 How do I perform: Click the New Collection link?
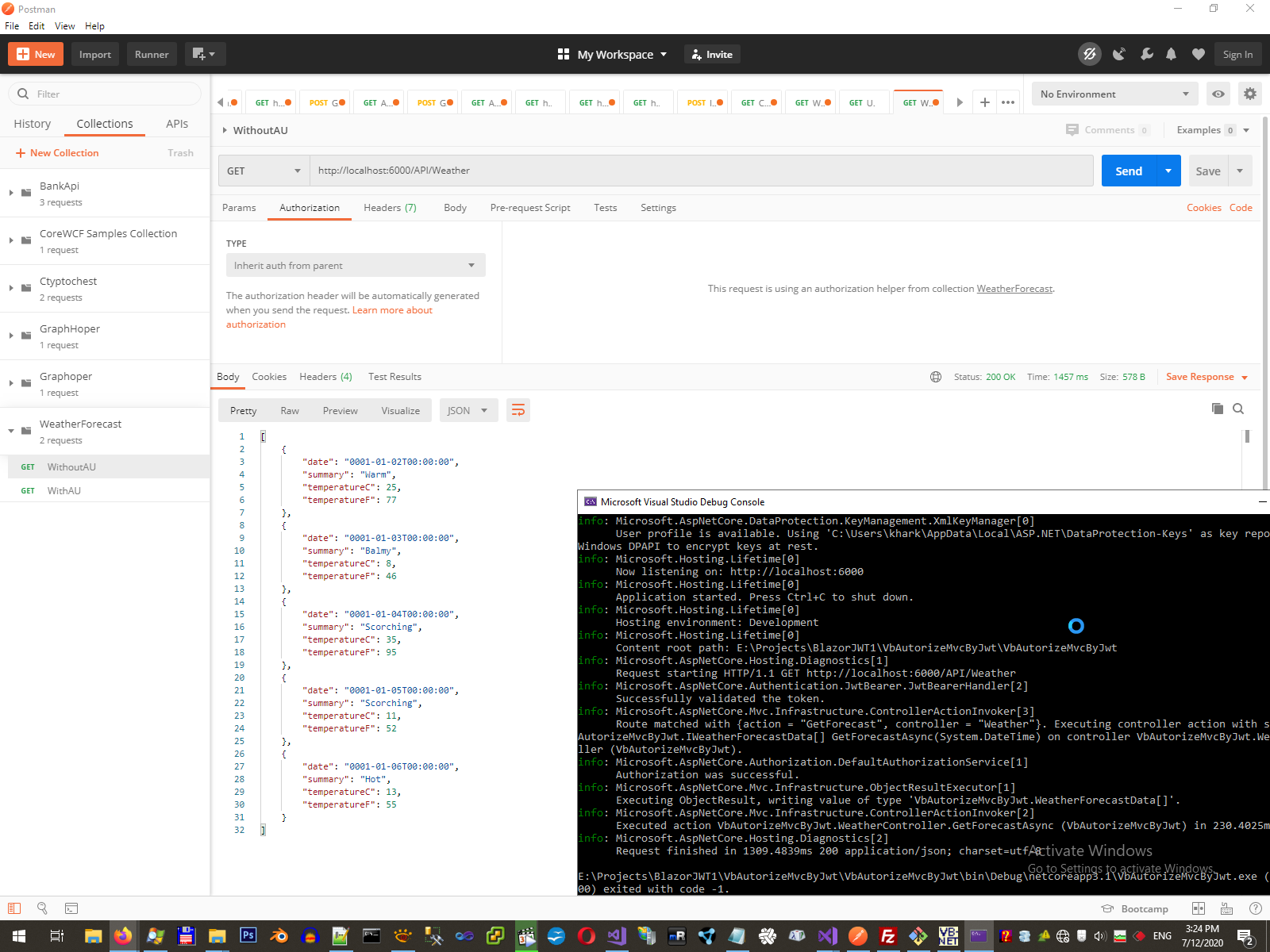coord(57,153)
